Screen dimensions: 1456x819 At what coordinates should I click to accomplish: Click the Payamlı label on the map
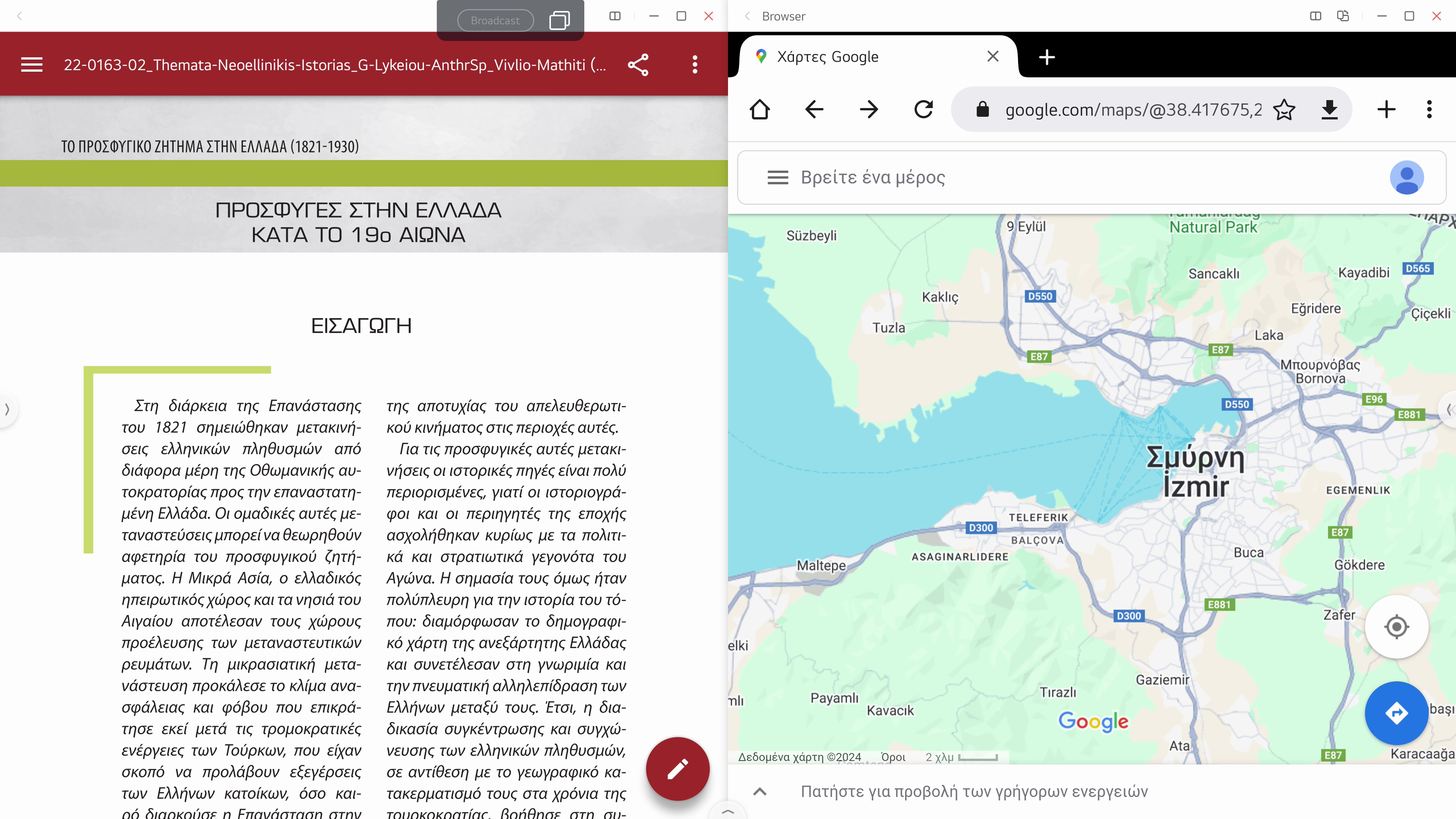(834, 698)
